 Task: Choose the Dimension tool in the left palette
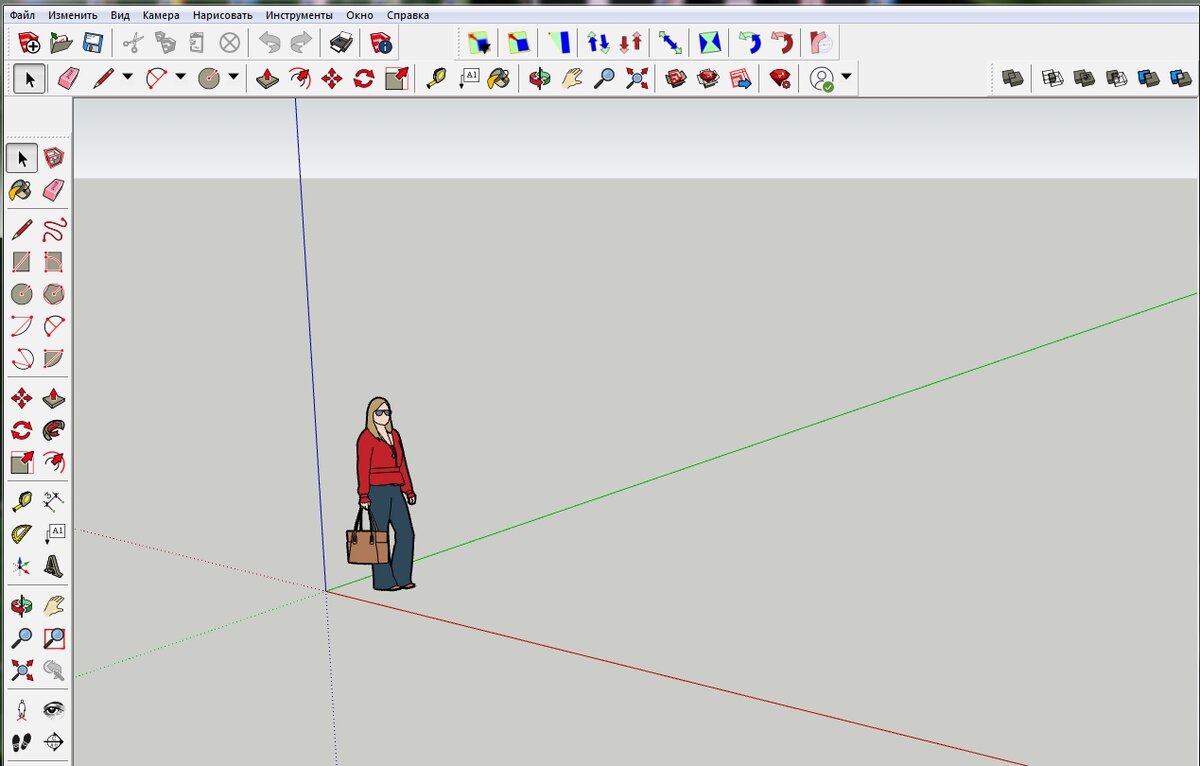tap(54, 502)
